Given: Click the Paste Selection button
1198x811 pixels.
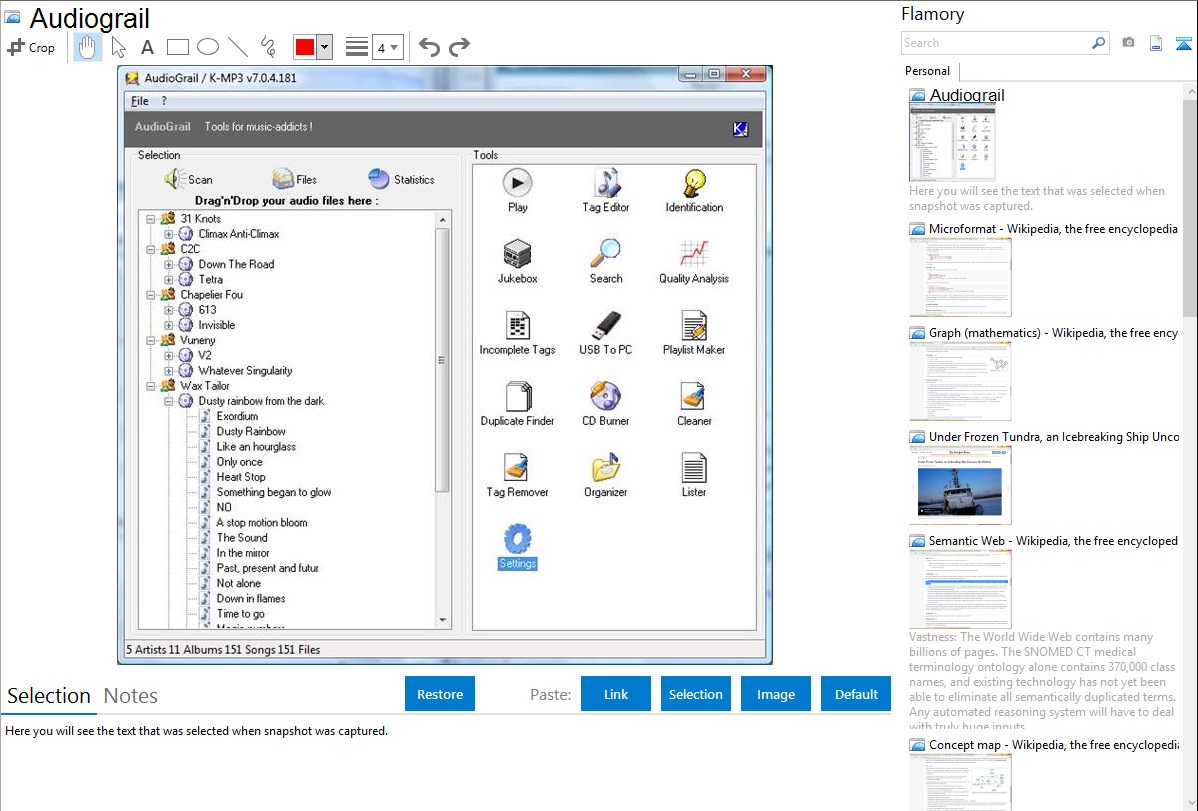Looking at the screenshot, I should (x=695, y=694).
